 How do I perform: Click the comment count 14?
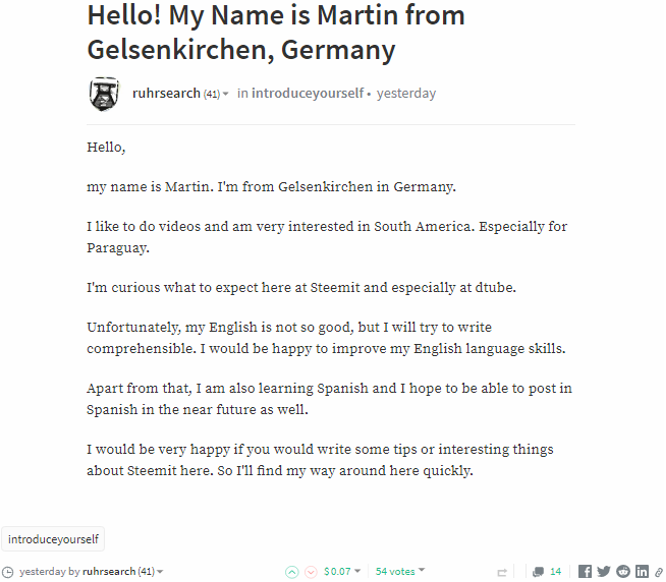click(x=556, y=572)
